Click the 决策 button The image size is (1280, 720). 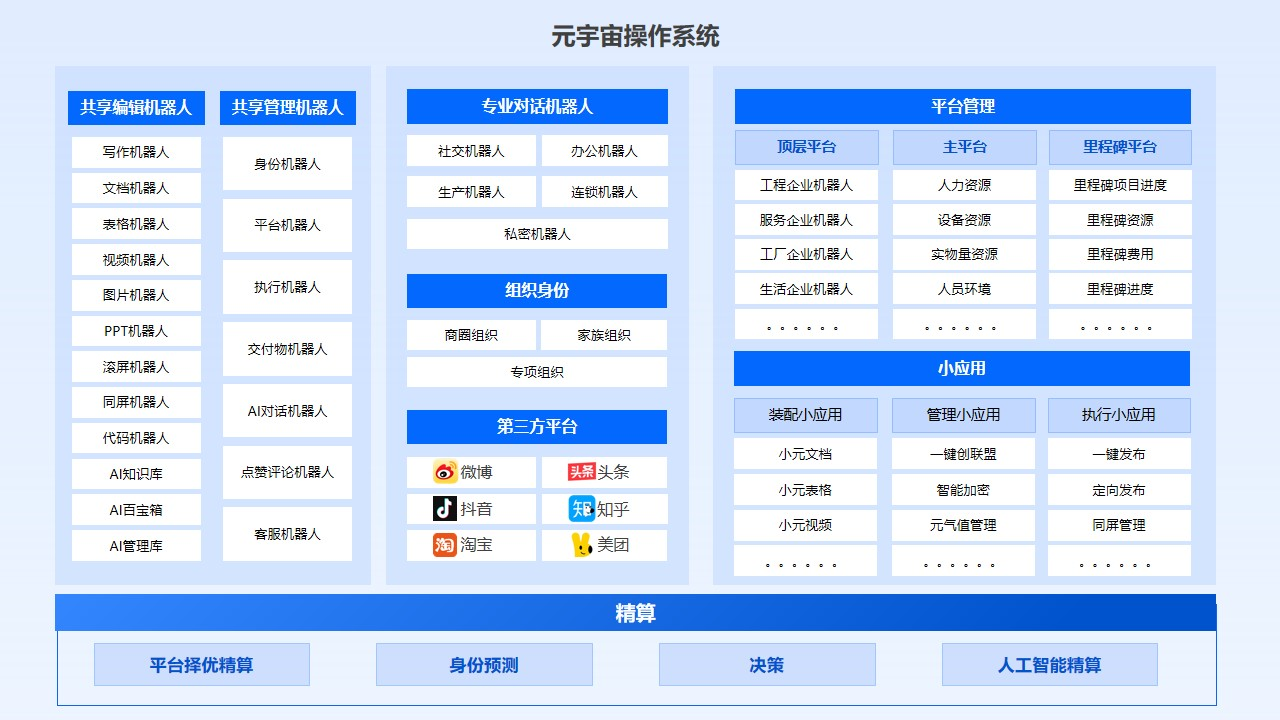(767, 665)
